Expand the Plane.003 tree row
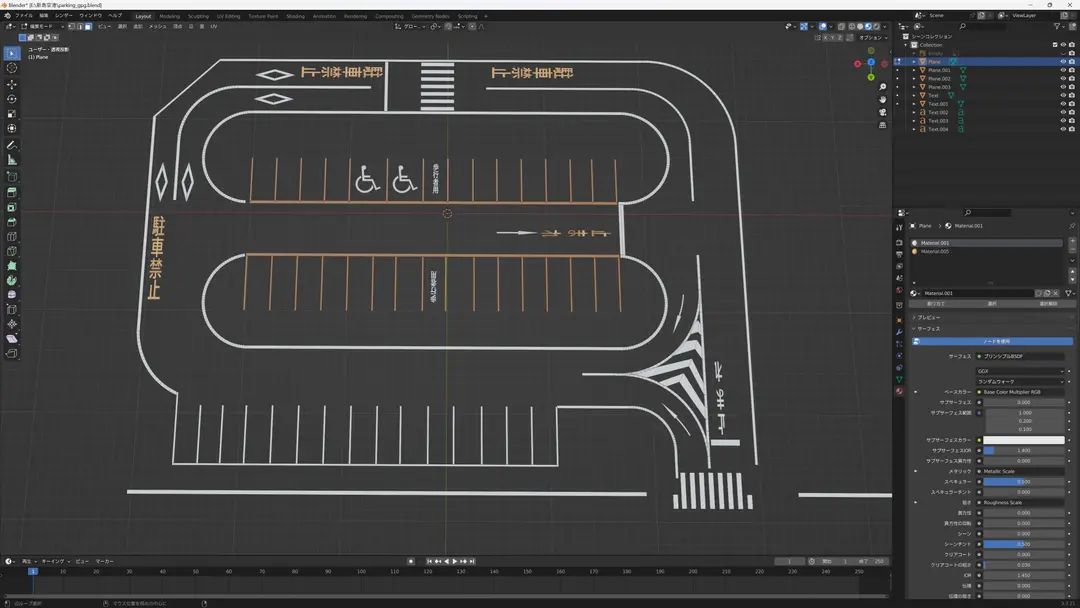This screenshot has width=1080, height=608. coord(915,87)
